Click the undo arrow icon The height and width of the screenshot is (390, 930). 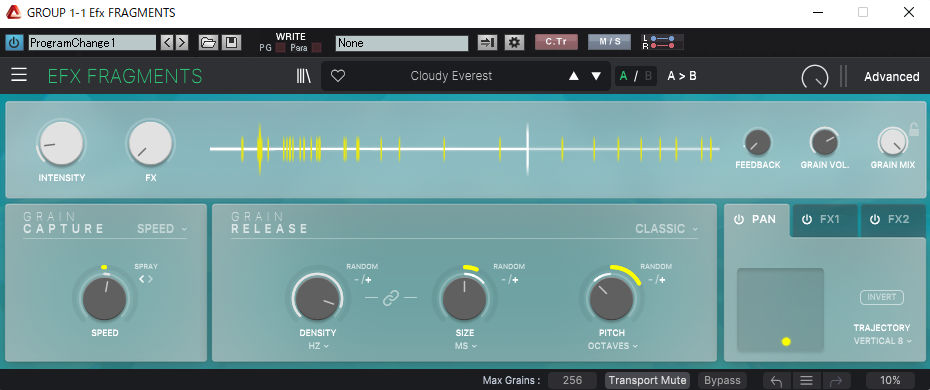pyautogui.click(x=777, y=381)
